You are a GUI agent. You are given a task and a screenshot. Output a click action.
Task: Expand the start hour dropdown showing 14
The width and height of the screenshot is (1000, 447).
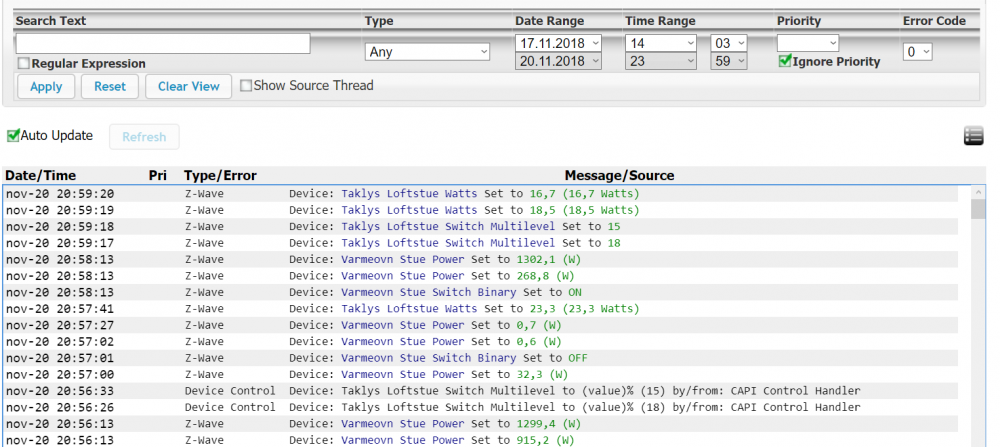[660, 43]
